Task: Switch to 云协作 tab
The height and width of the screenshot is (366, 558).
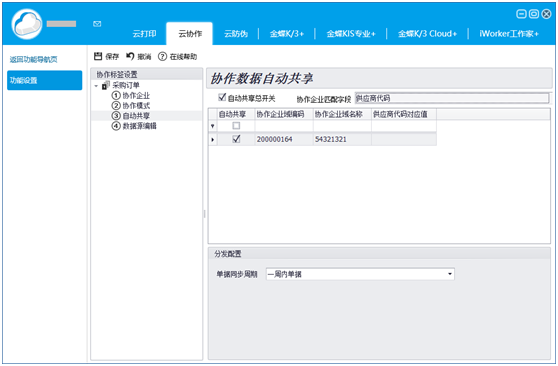Action: [190, 34]
